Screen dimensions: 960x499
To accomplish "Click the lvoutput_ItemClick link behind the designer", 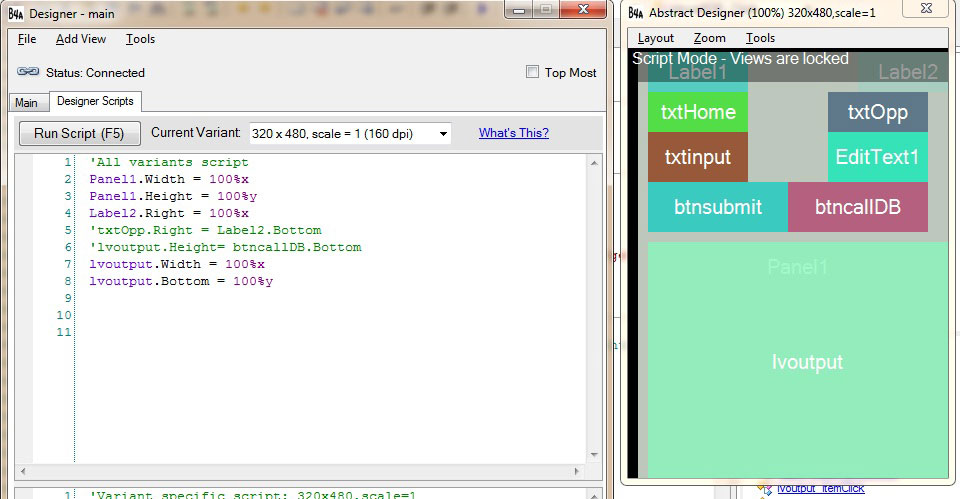I will click(x=820, y=489).
